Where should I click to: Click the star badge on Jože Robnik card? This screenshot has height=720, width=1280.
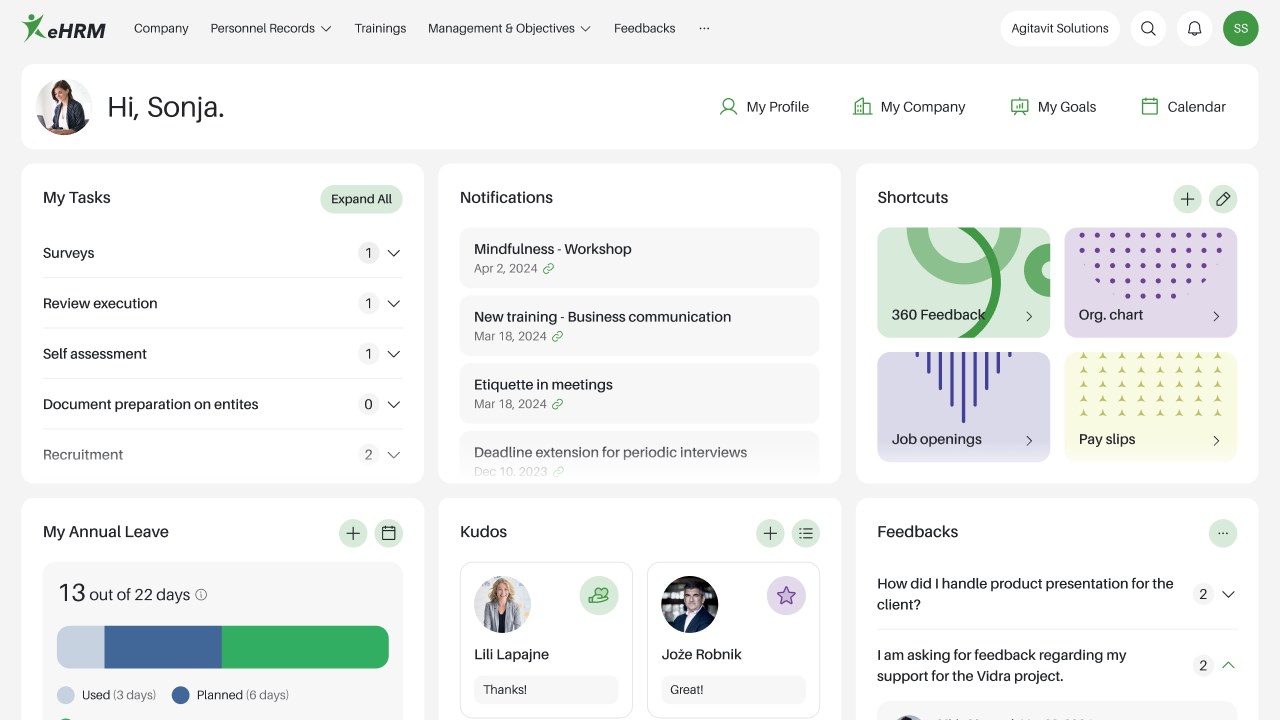(786, 595)
